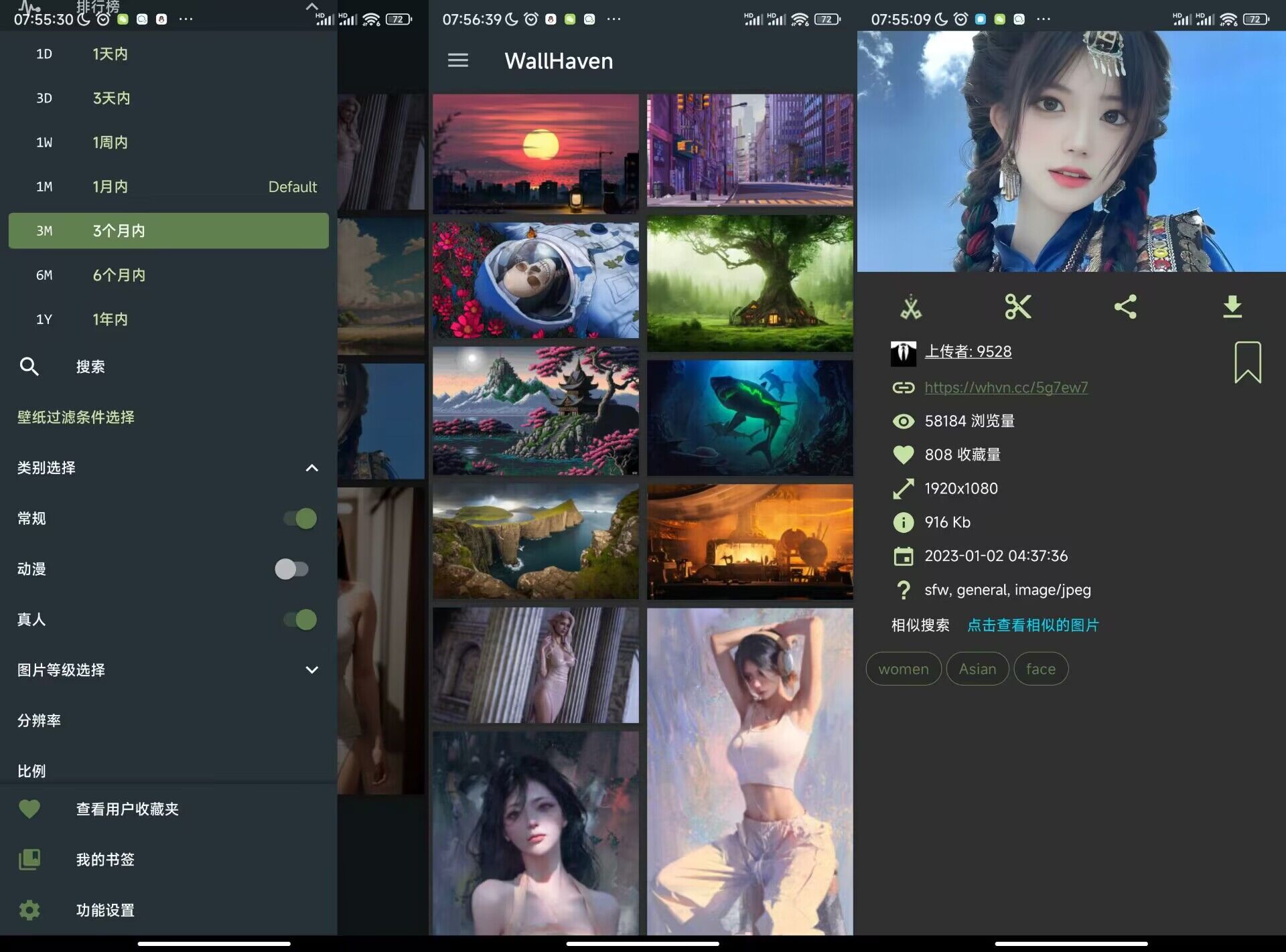Tap the scissors crop icon
The width and height of the screenshot is (1286, 952).
(1017, 307)
